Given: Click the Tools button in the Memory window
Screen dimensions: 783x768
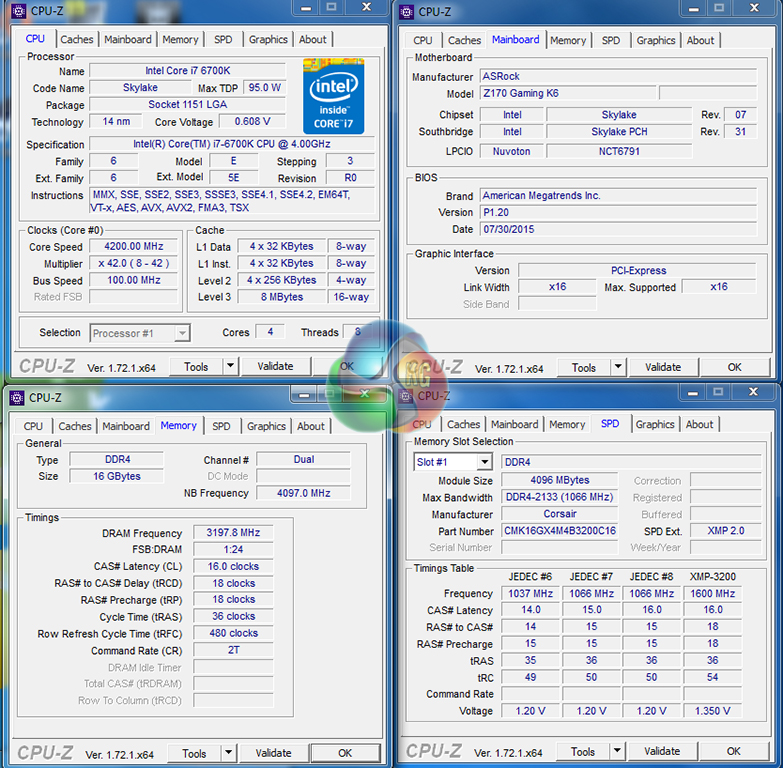Looking at the screenshot, I should (194, 753).
